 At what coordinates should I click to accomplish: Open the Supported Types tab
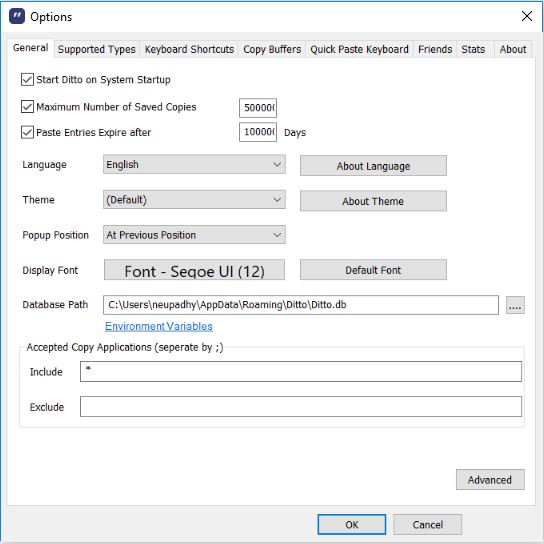pos(96,49)
